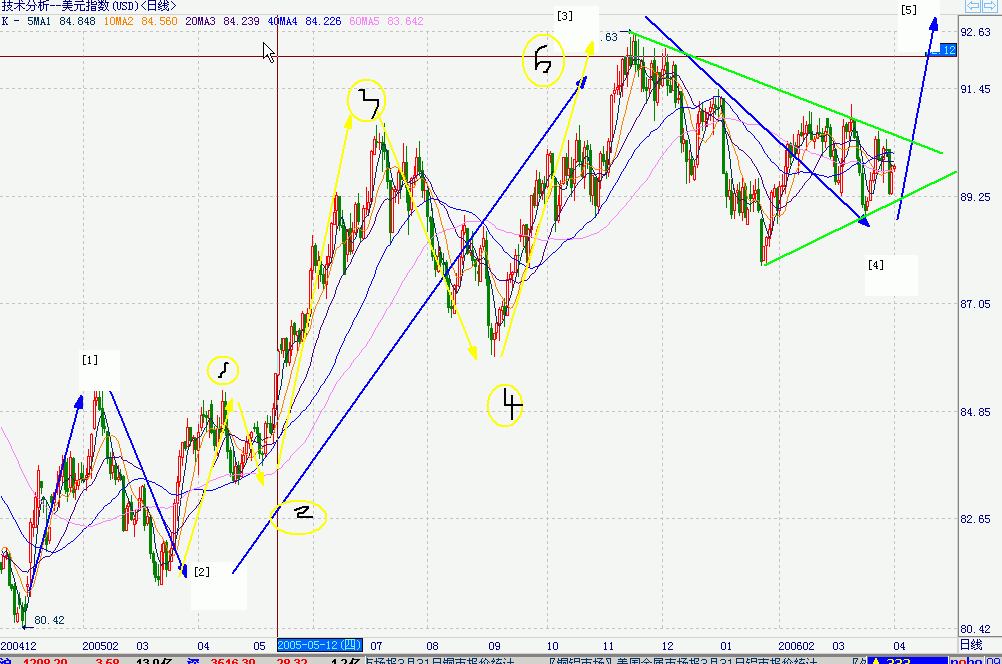
Task: Click the 91.45 price axis label
Action: [975, 89]
